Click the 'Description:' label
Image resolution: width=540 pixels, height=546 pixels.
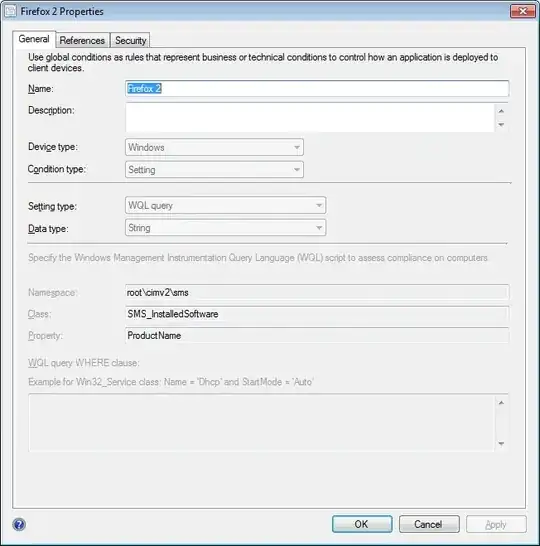(x=51, y=110)
